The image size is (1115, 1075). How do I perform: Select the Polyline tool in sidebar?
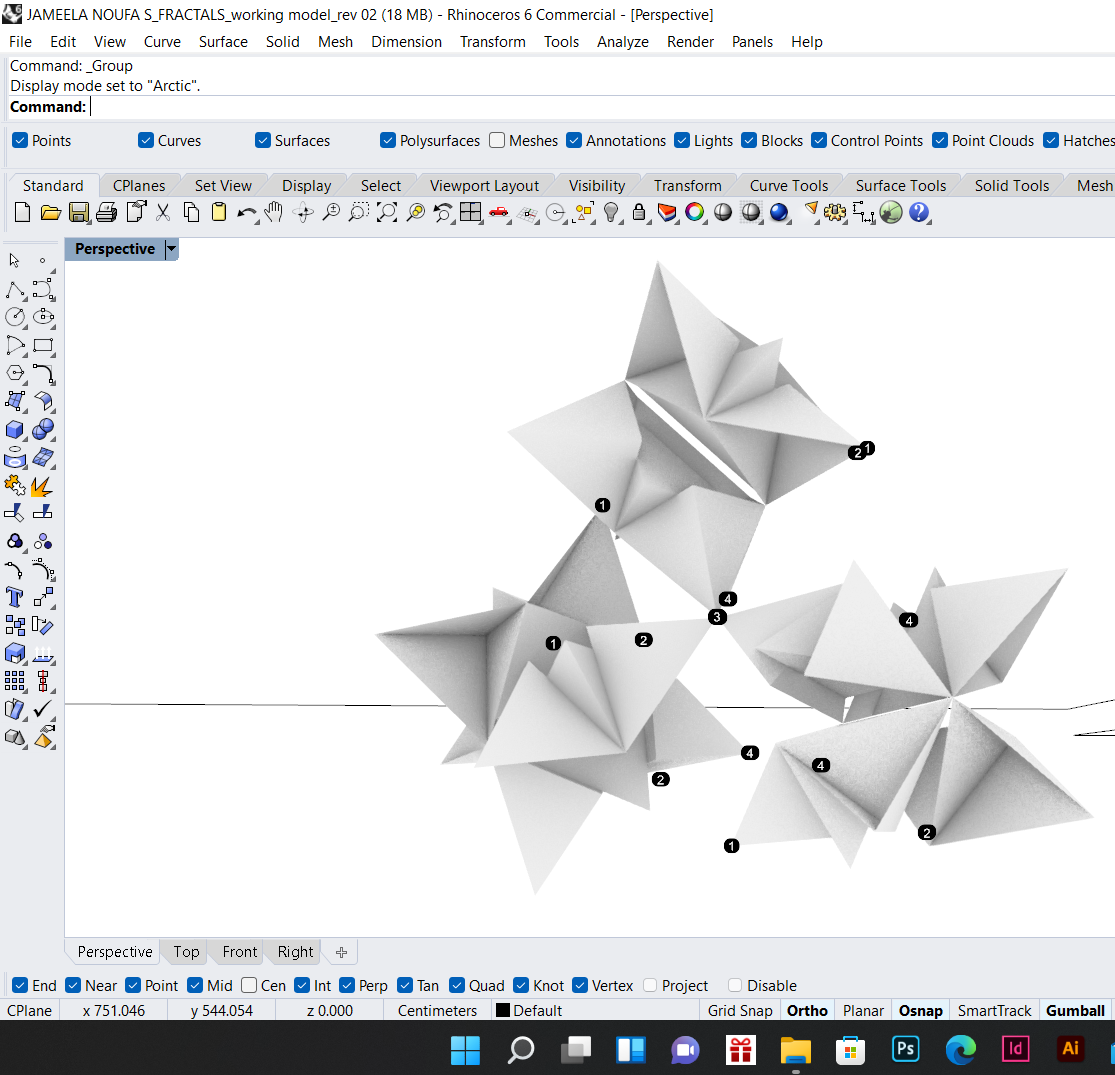15,290
